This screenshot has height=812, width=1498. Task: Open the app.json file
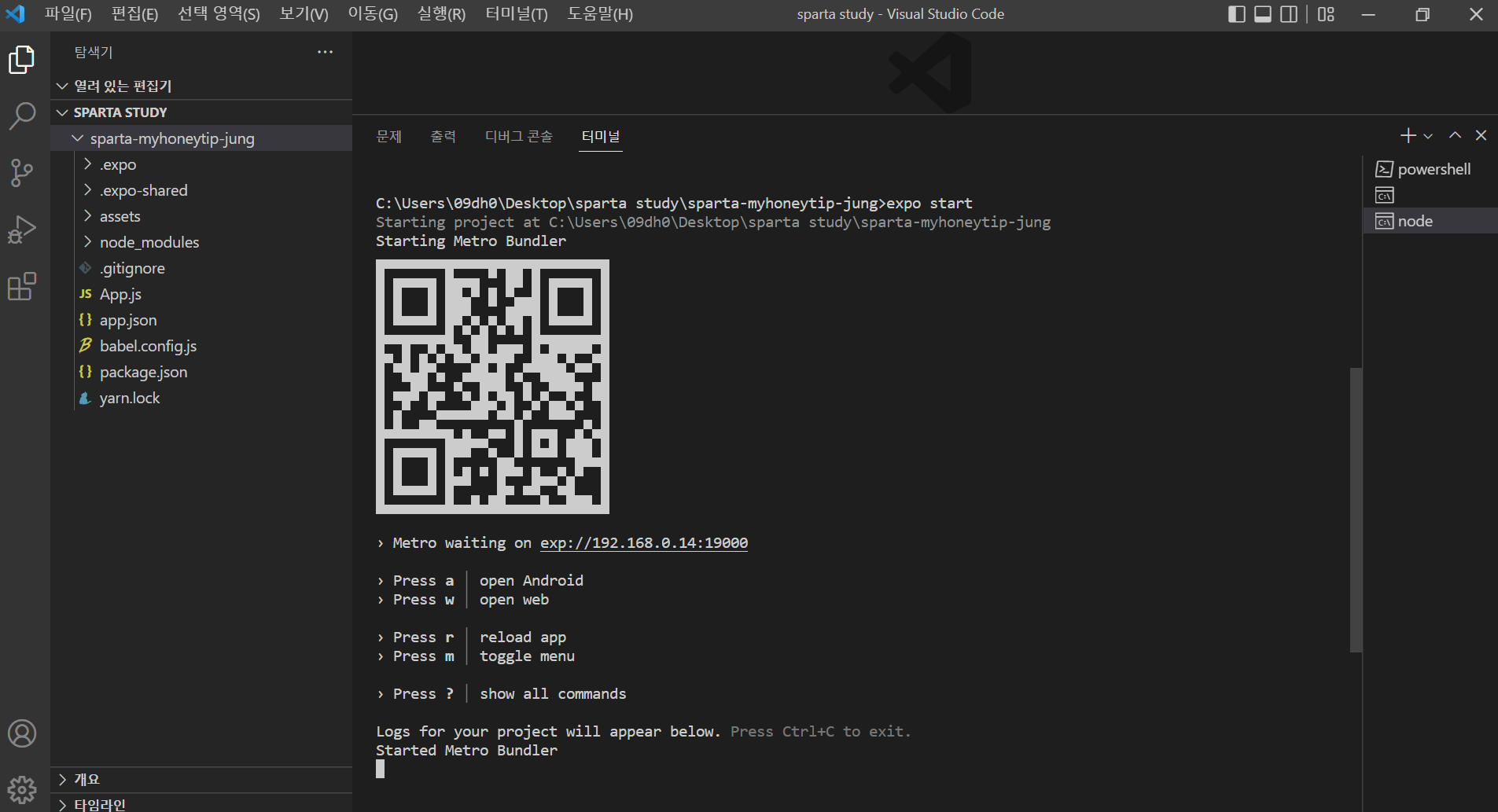[x=201, y=320]
